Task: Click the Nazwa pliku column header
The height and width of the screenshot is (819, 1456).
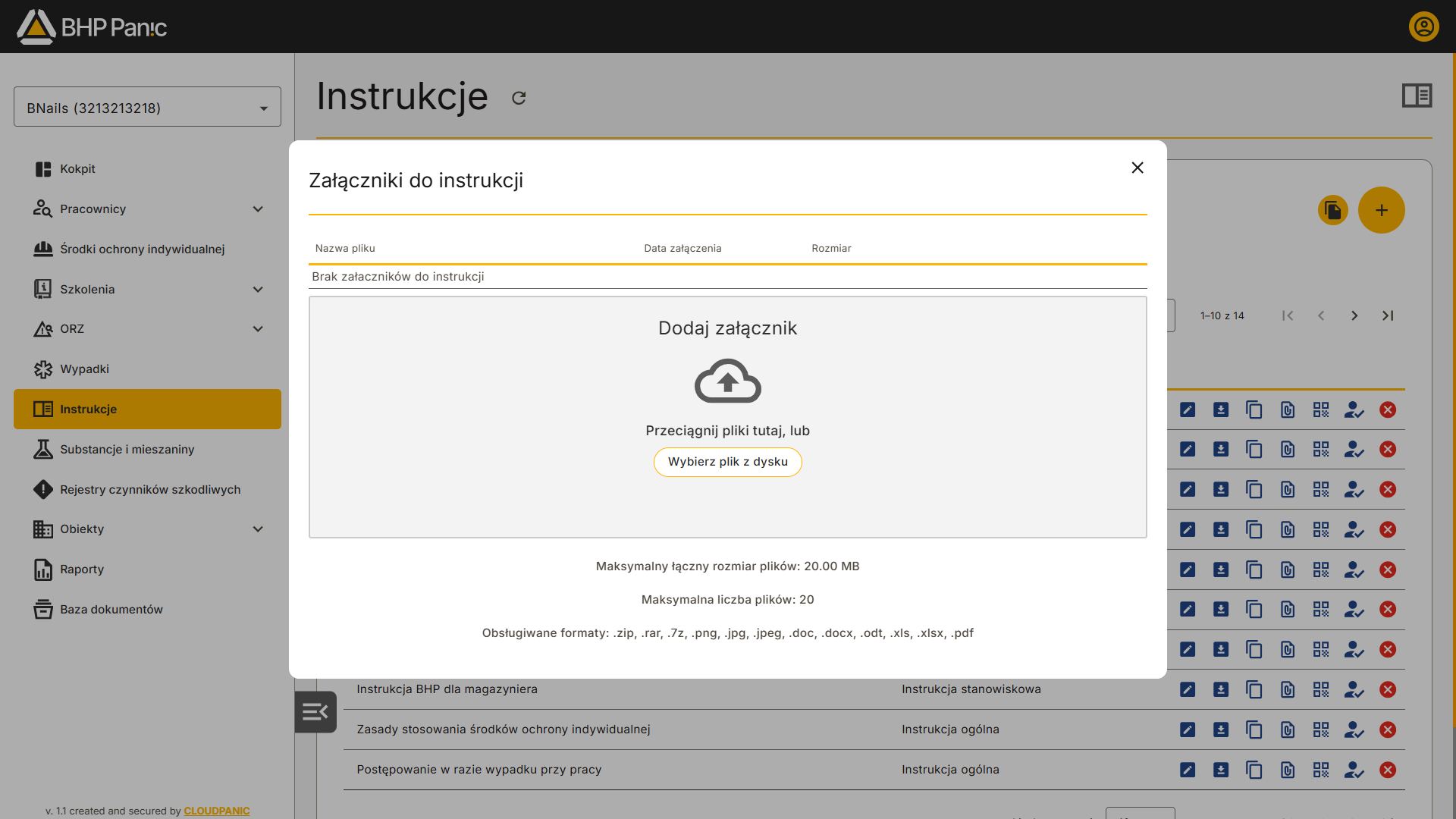Action: point(345,249)
